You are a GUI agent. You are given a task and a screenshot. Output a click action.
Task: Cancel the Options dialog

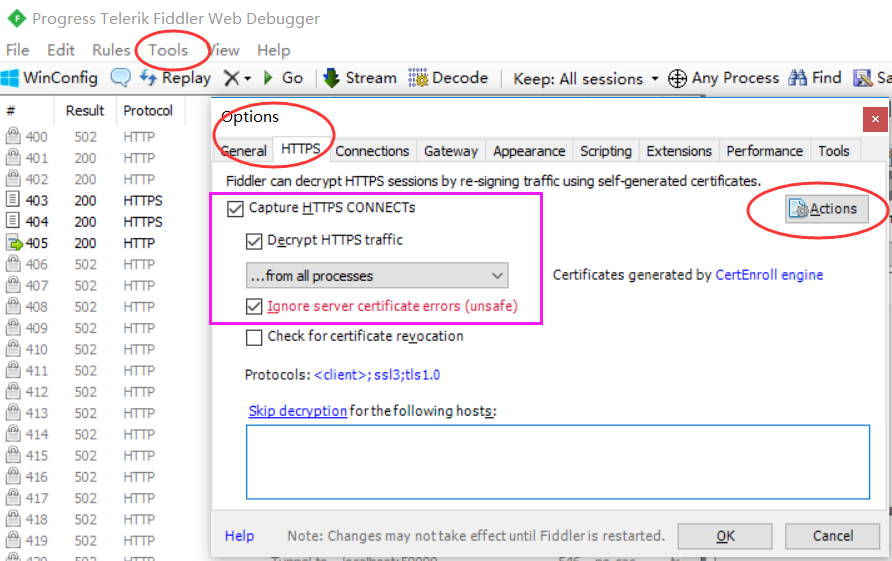[x=833, y=536]
